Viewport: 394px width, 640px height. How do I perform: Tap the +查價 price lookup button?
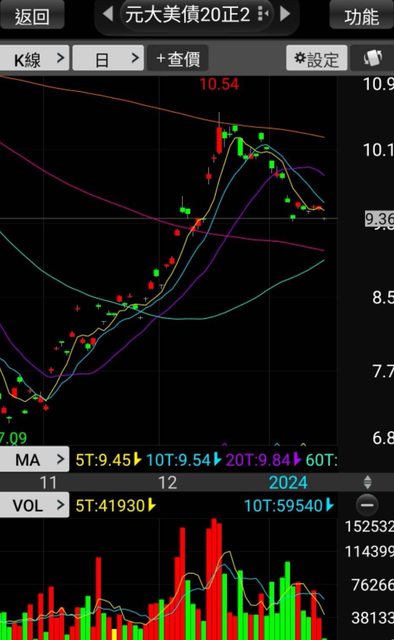pyautogui.click(x=178, y=58)
